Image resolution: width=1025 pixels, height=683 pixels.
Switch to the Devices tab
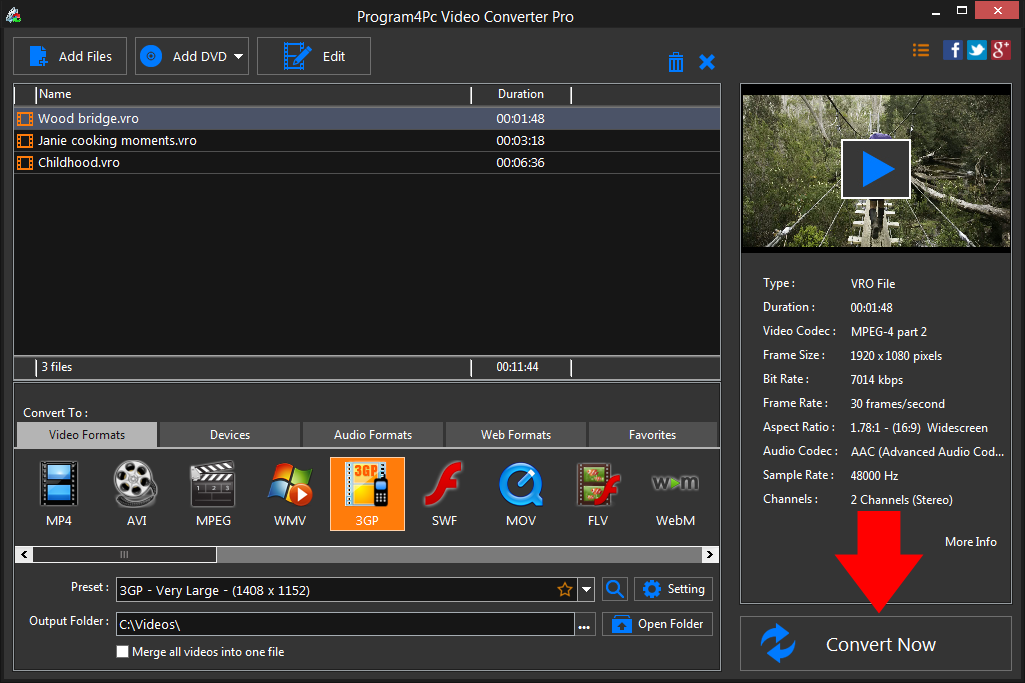pos(230,435)
